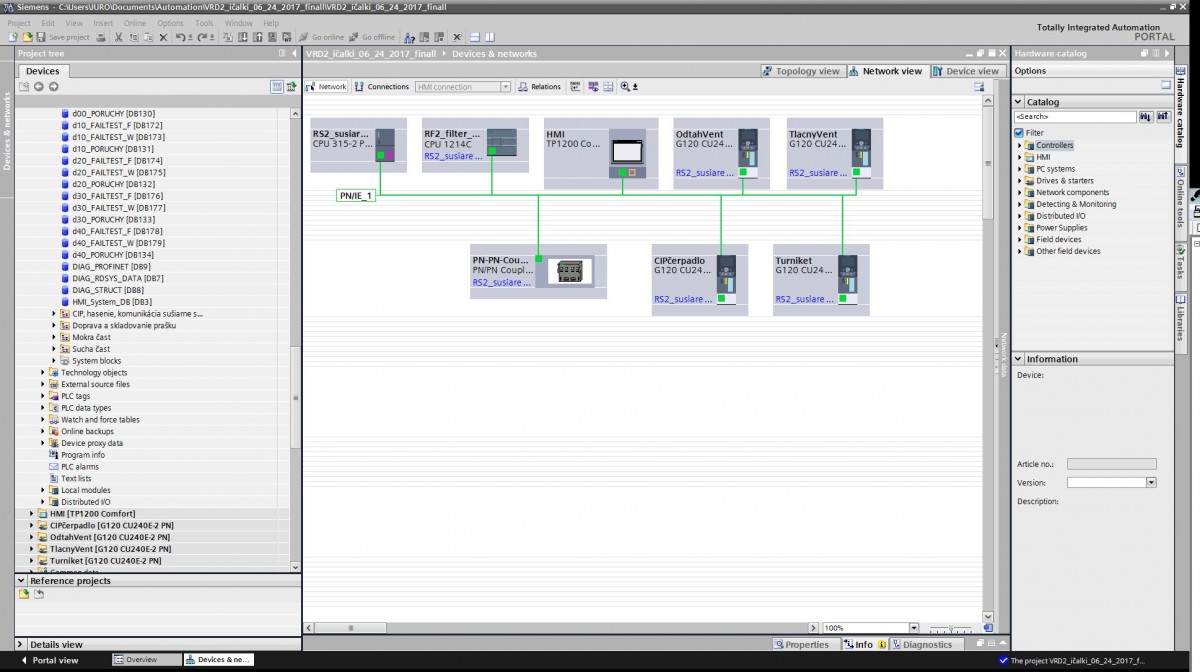1200x672 pixels.
Task: Toggle the Connections mode button
Action: tap(382, 87)
